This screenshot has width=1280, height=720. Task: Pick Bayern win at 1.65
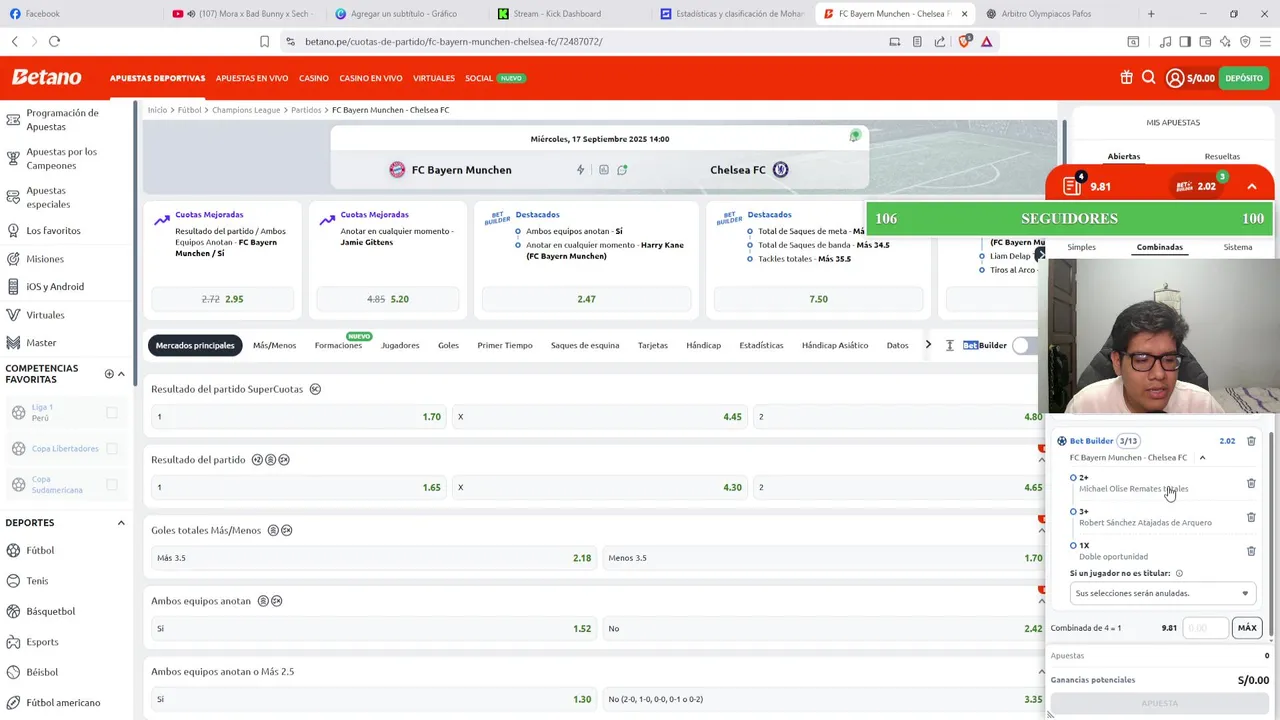tap(297, 487)
